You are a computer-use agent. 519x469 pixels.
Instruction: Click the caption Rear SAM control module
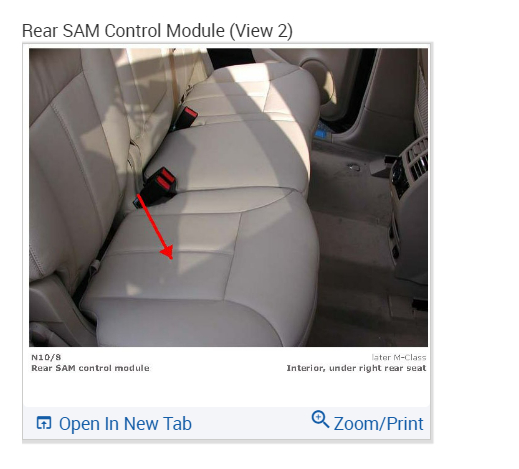tap(90, 368)
